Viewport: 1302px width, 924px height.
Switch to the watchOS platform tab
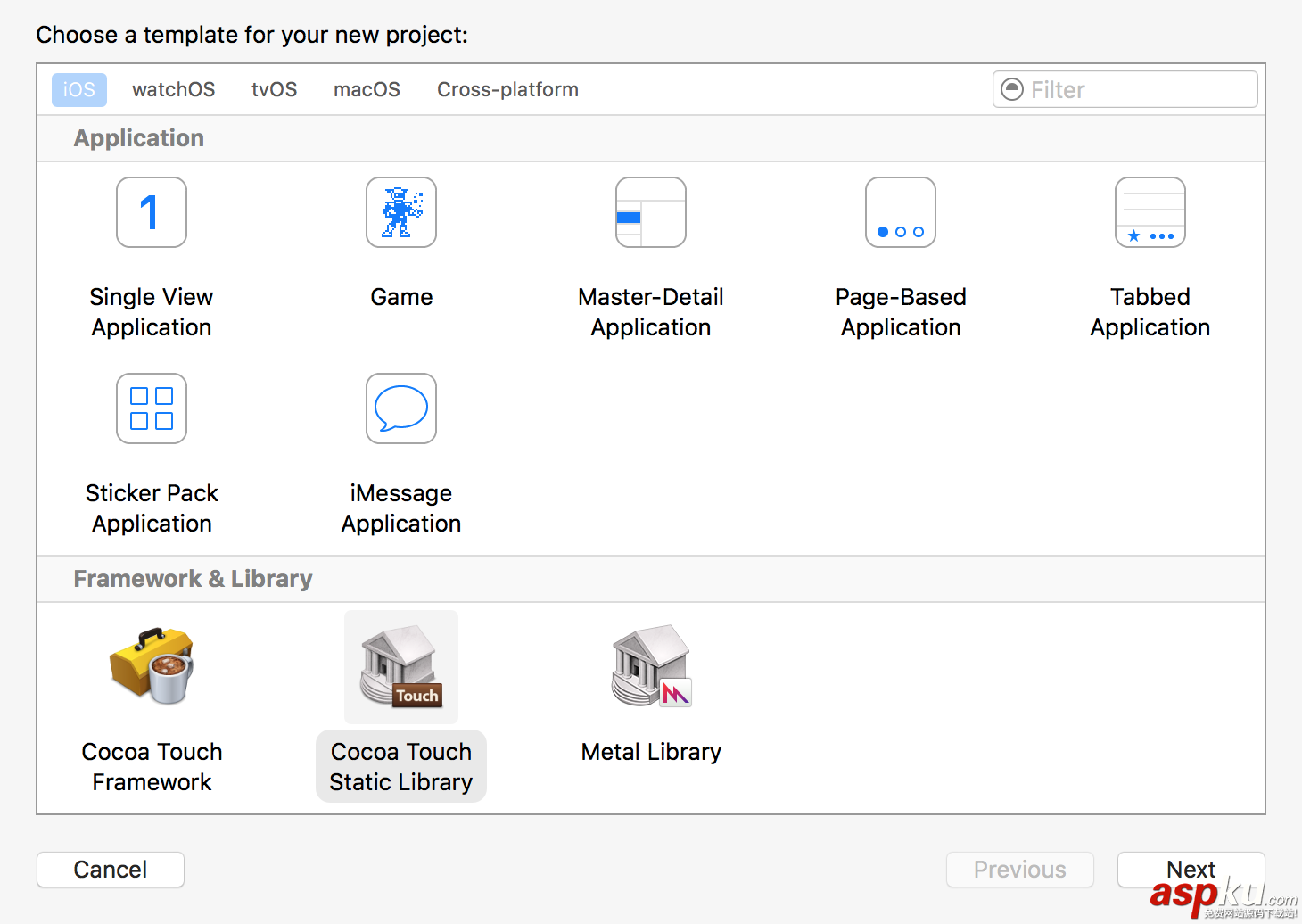174,90
